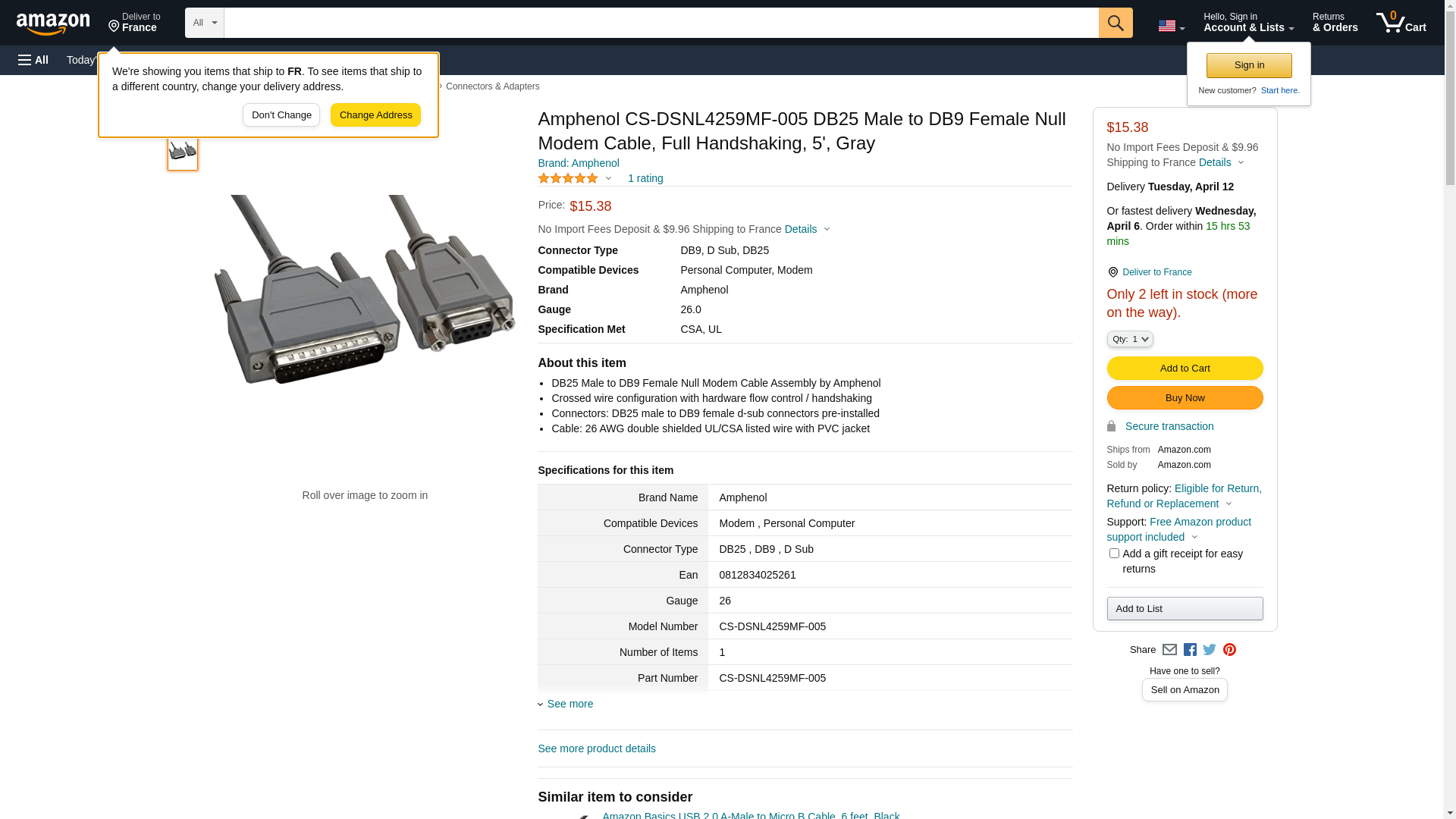This screenshot has width=1456, height=819.
Task: Click Add to Cart button
Action: click(x=1185, y=369)
